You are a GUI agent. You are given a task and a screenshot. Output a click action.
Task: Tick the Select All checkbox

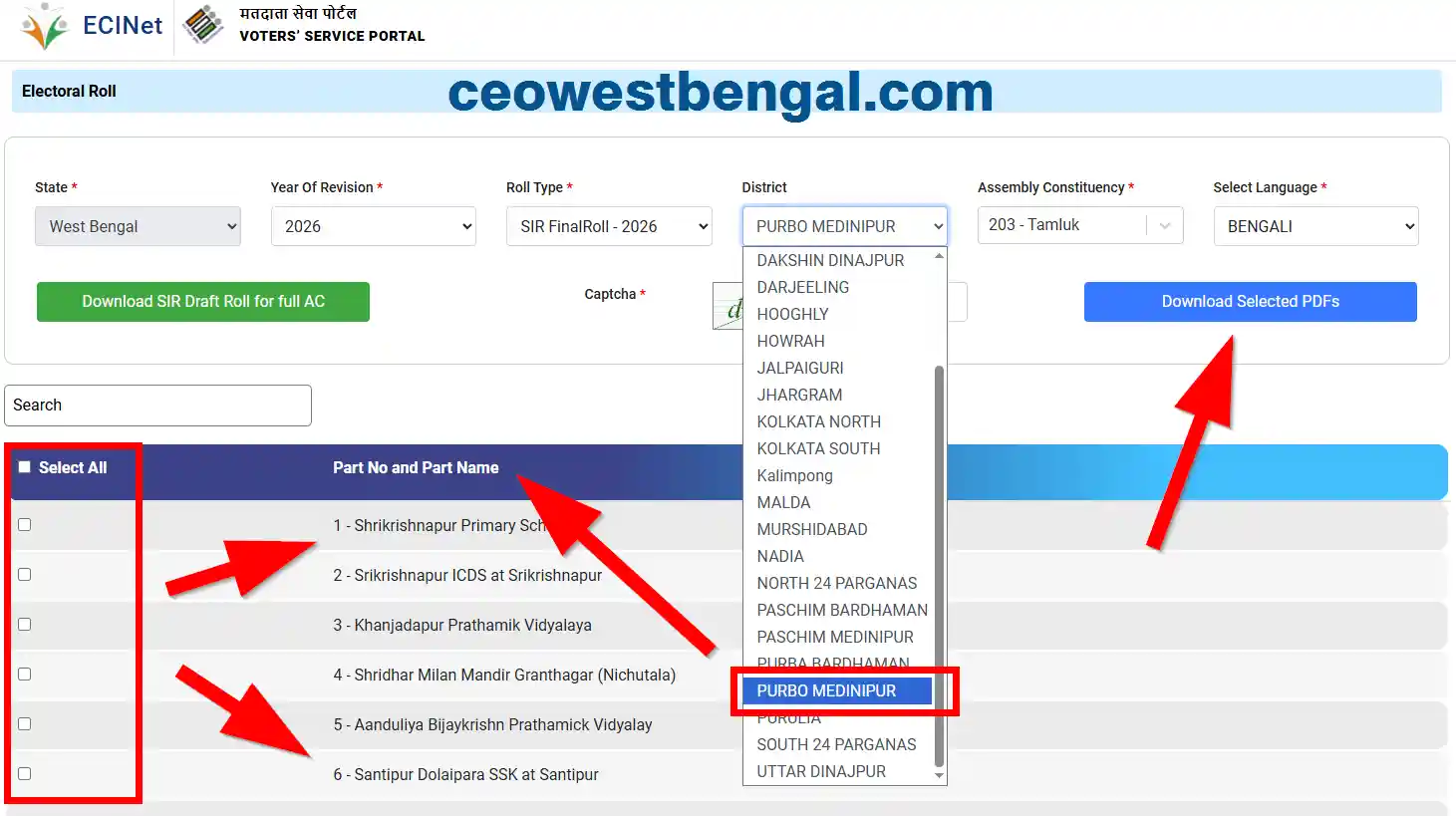[x=25, y=467]
